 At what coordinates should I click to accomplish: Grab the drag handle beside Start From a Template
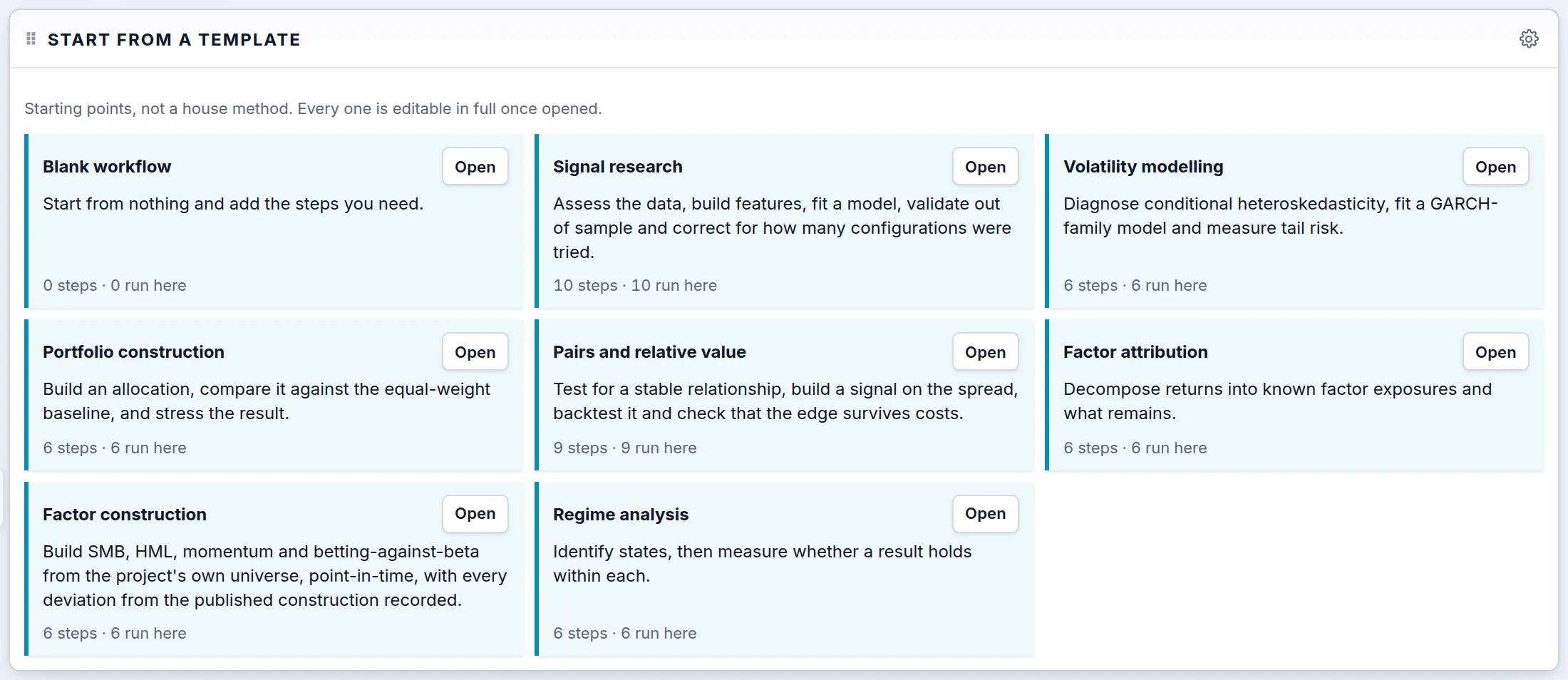tap(31, 38)
